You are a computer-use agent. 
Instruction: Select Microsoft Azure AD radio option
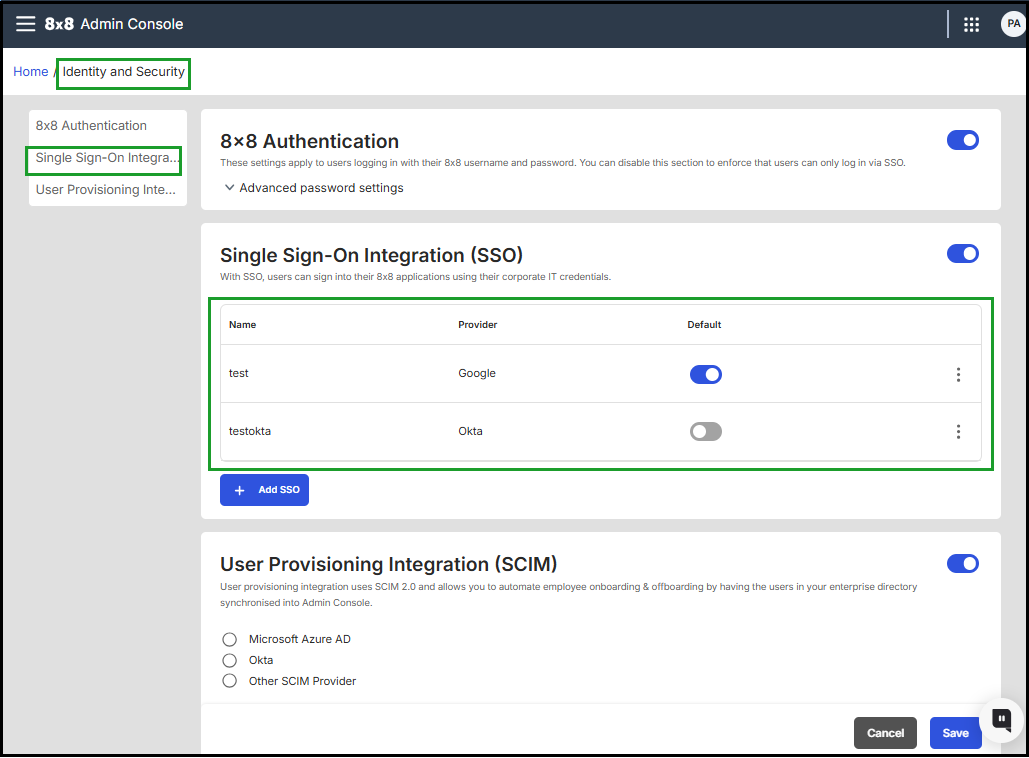coord(230,639)
